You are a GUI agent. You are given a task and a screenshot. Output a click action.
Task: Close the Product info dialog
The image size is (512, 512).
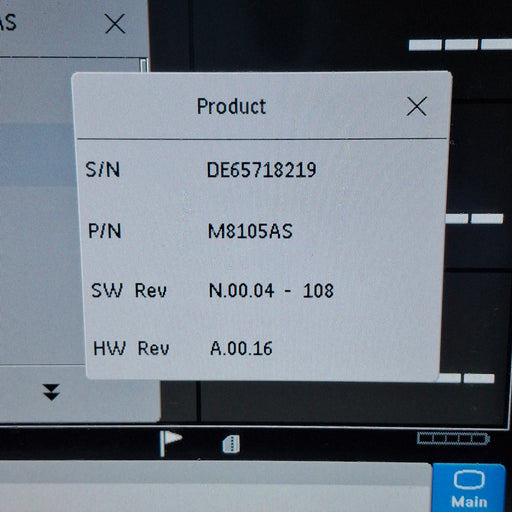coord(416,106)
